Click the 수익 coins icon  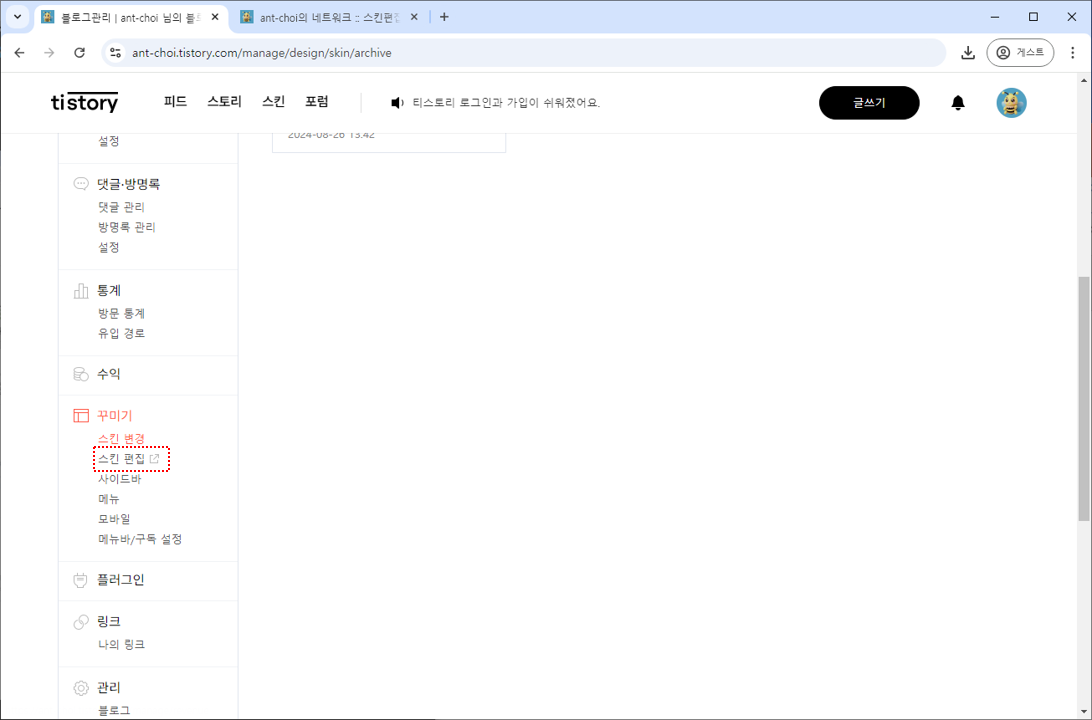81,374
